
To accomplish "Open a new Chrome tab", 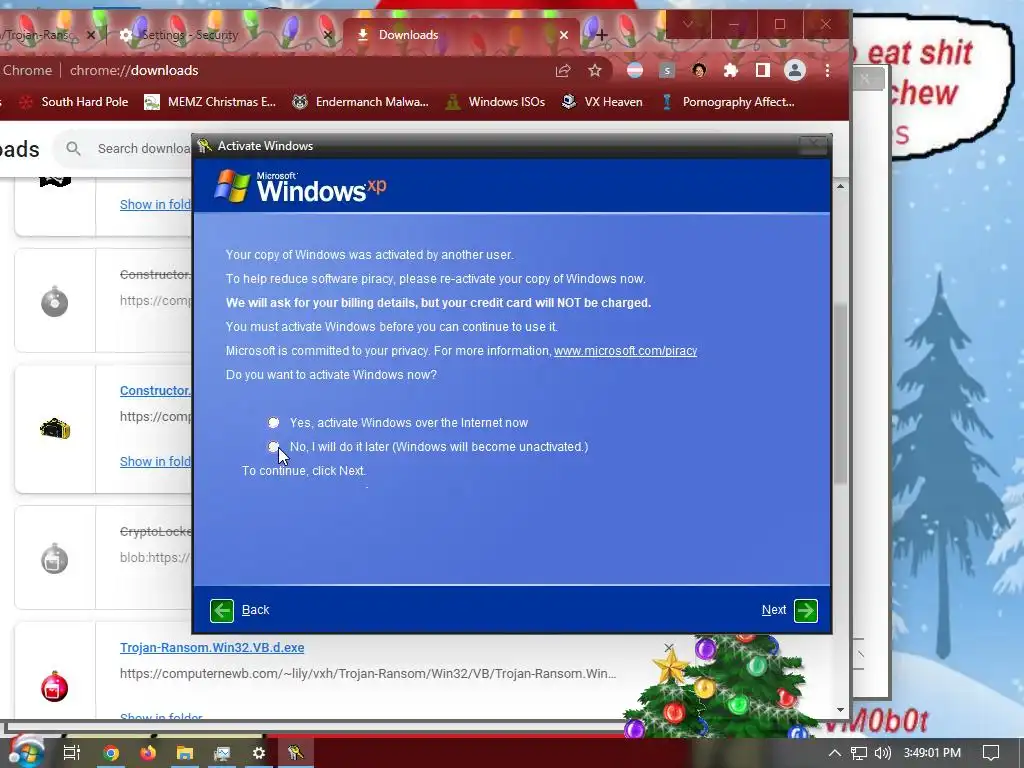I will point(601,35).
